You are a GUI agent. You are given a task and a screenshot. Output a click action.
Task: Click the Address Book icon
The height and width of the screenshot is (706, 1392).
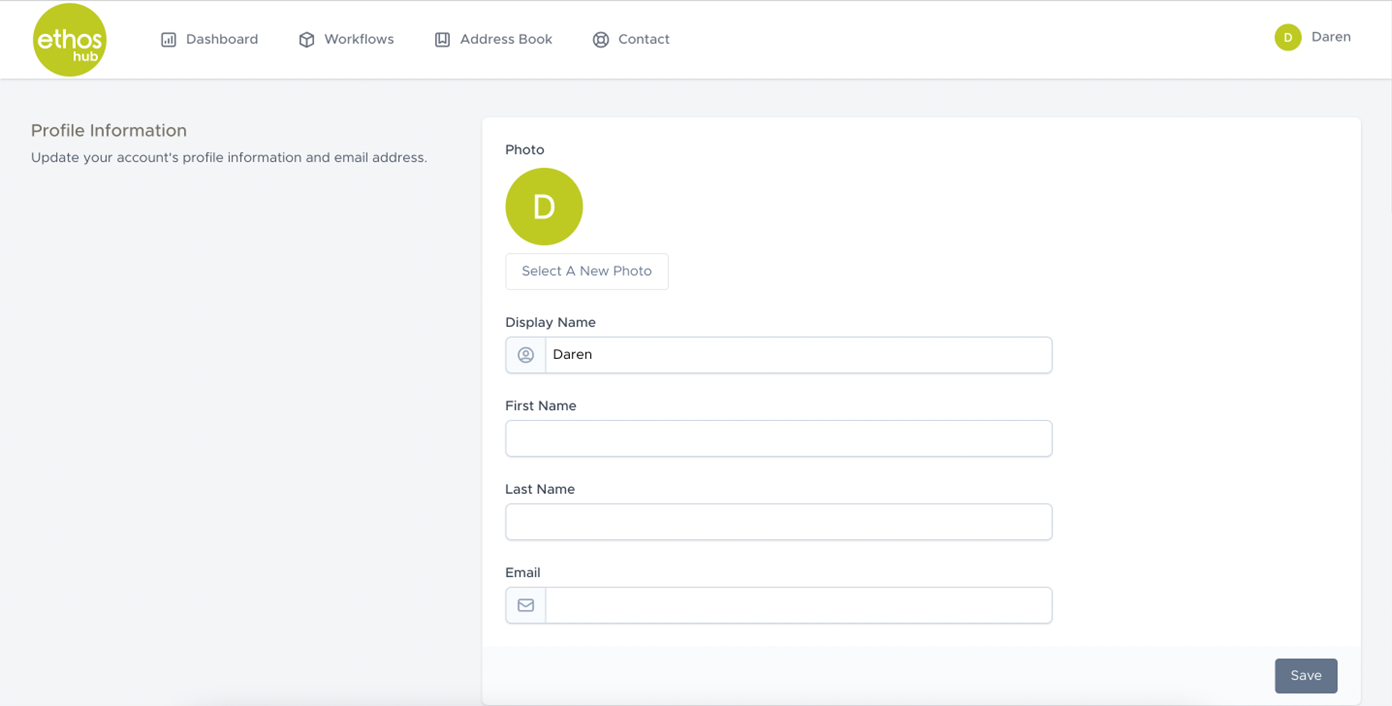click(x=442, y=40)
